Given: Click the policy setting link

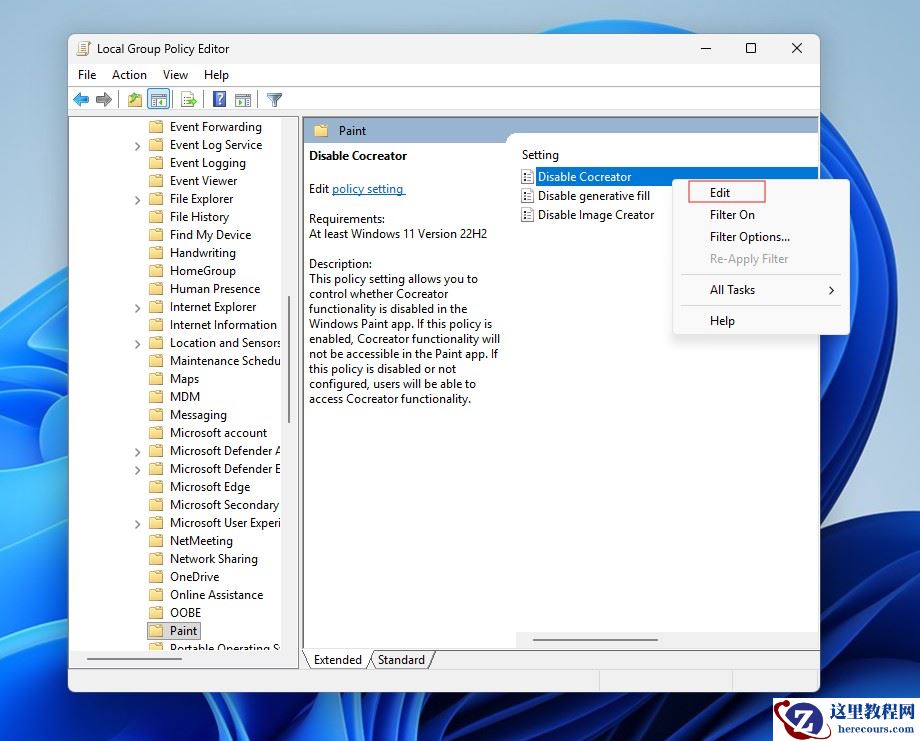Looking at the screenshot, I should click(x=368, y=189).
